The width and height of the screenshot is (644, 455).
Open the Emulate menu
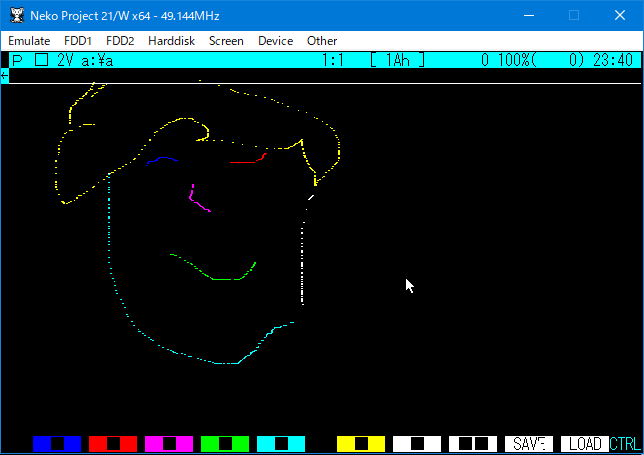pos(30,41)
